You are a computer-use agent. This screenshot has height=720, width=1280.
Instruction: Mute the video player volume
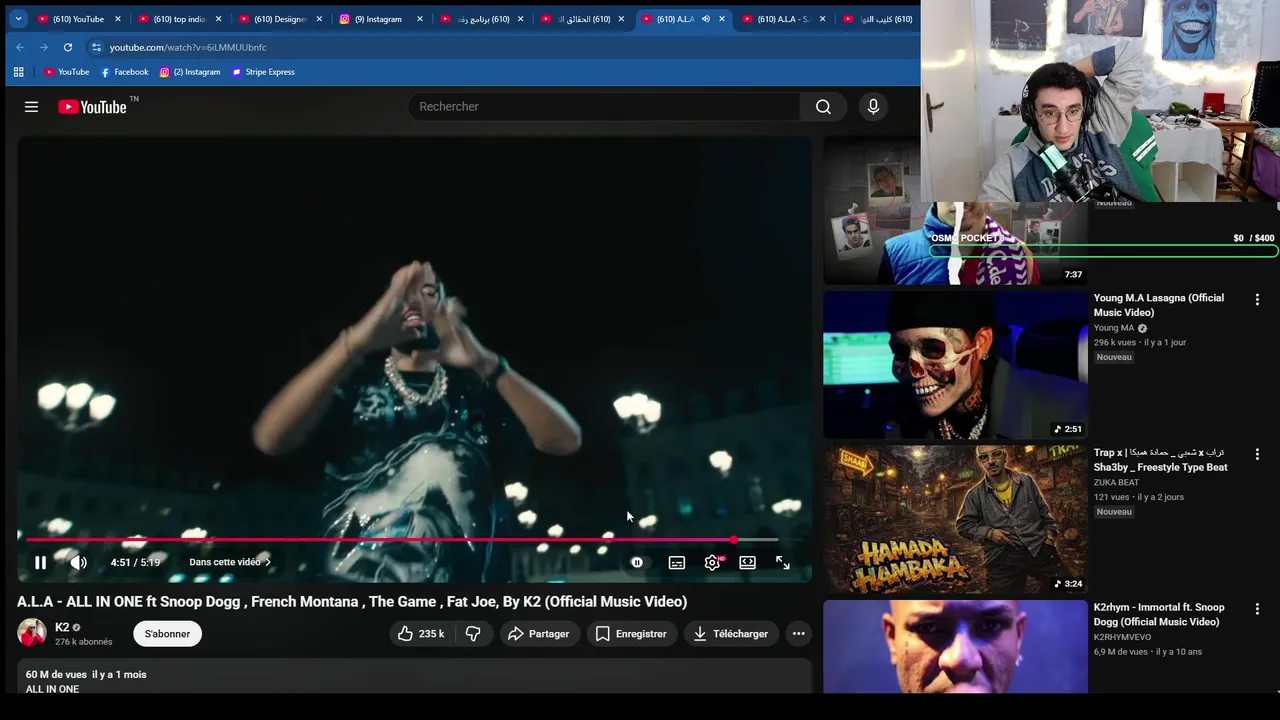tap(78, 563)
